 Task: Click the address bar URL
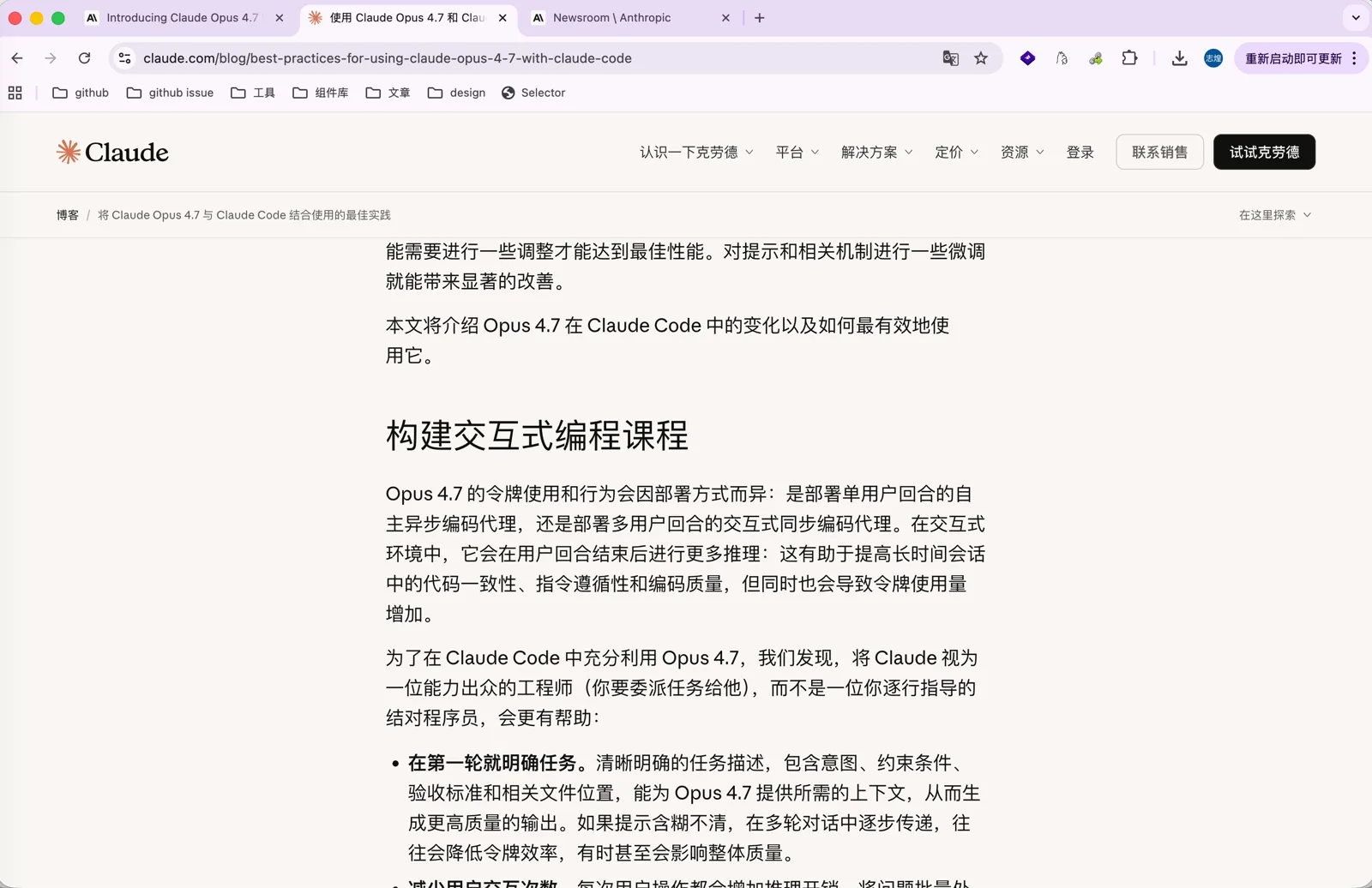pos(388,58)
